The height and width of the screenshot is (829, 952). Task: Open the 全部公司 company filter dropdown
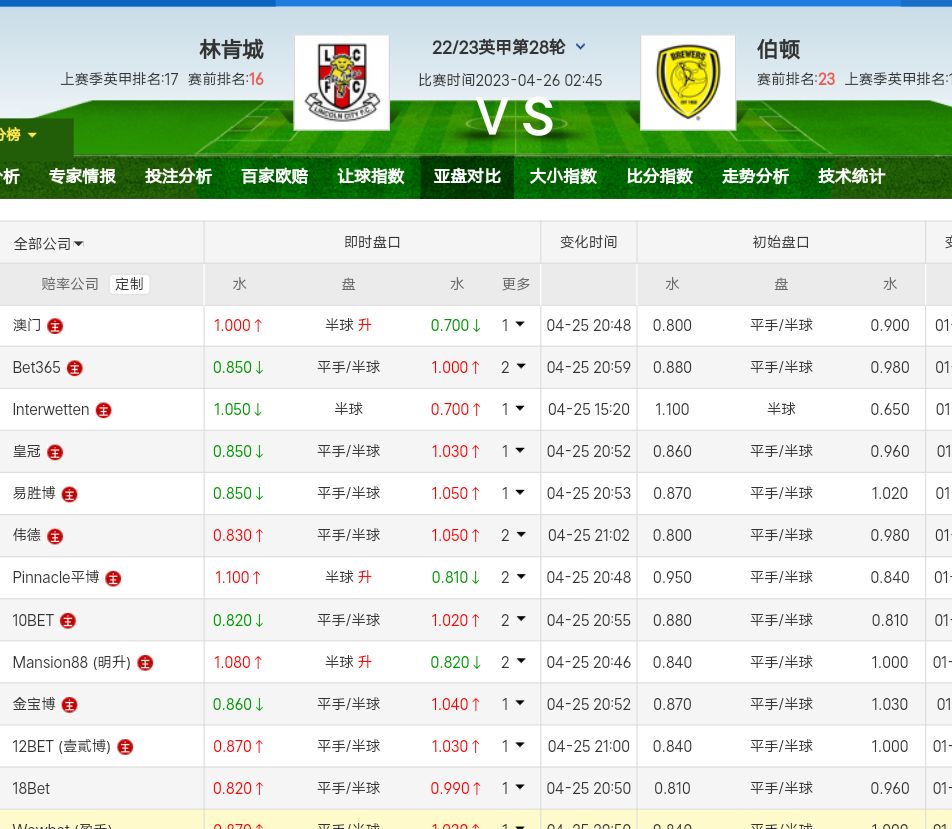48,243
